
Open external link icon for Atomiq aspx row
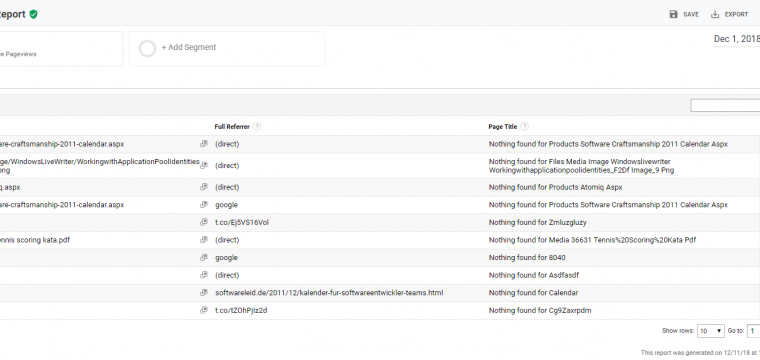(x=204, y=187)
